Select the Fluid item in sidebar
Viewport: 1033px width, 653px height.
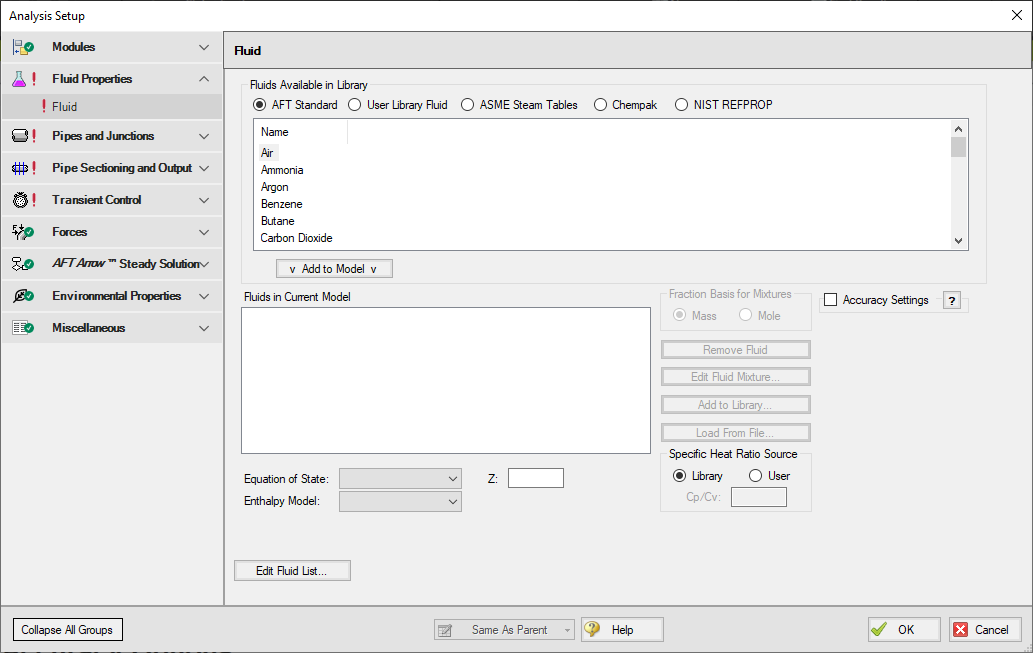coord(65,107)
